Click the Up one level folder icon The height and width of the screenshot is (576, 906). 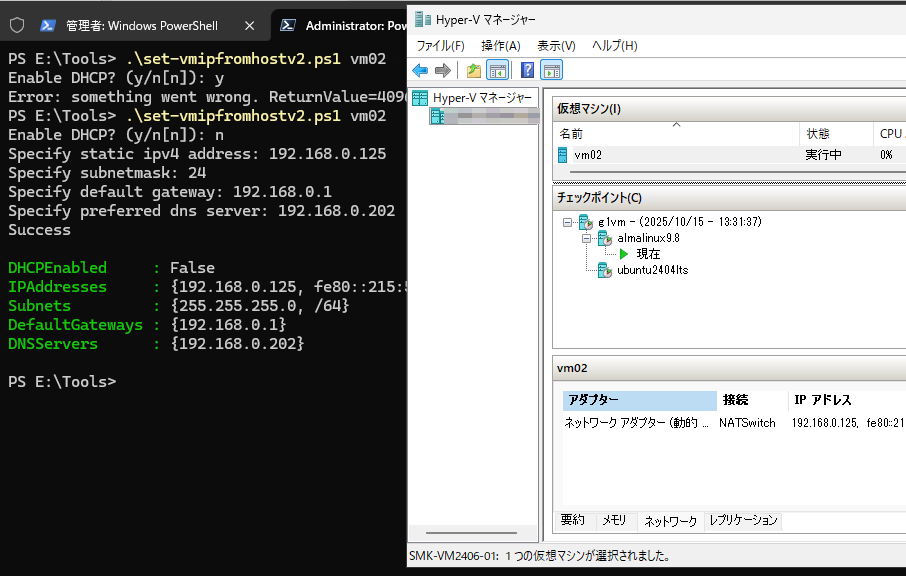pos(474,70)
